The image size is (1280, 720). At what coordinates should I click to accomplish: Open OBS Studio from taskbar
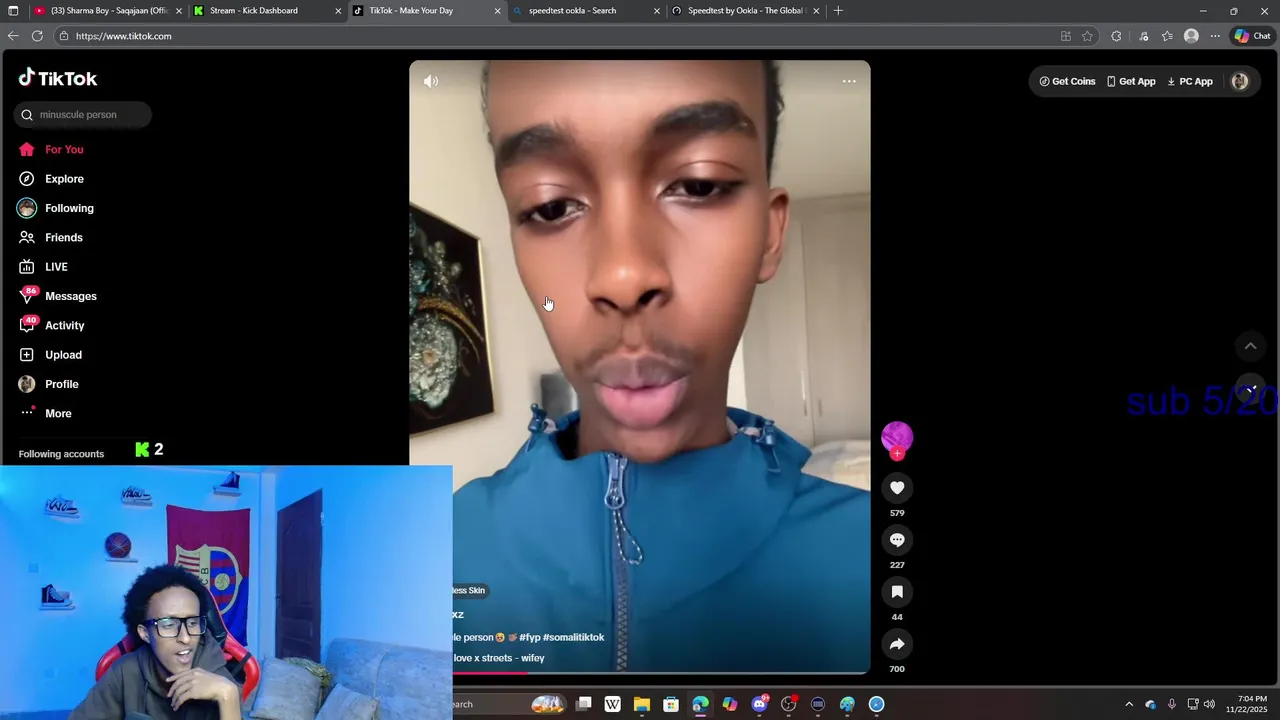tap(789, 704)
